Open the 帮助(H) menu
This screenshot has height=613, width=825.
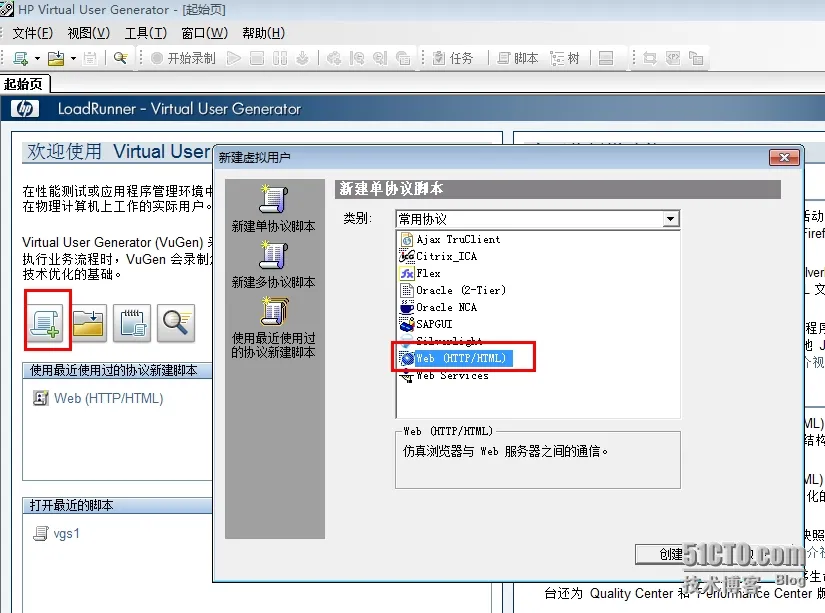263,33
